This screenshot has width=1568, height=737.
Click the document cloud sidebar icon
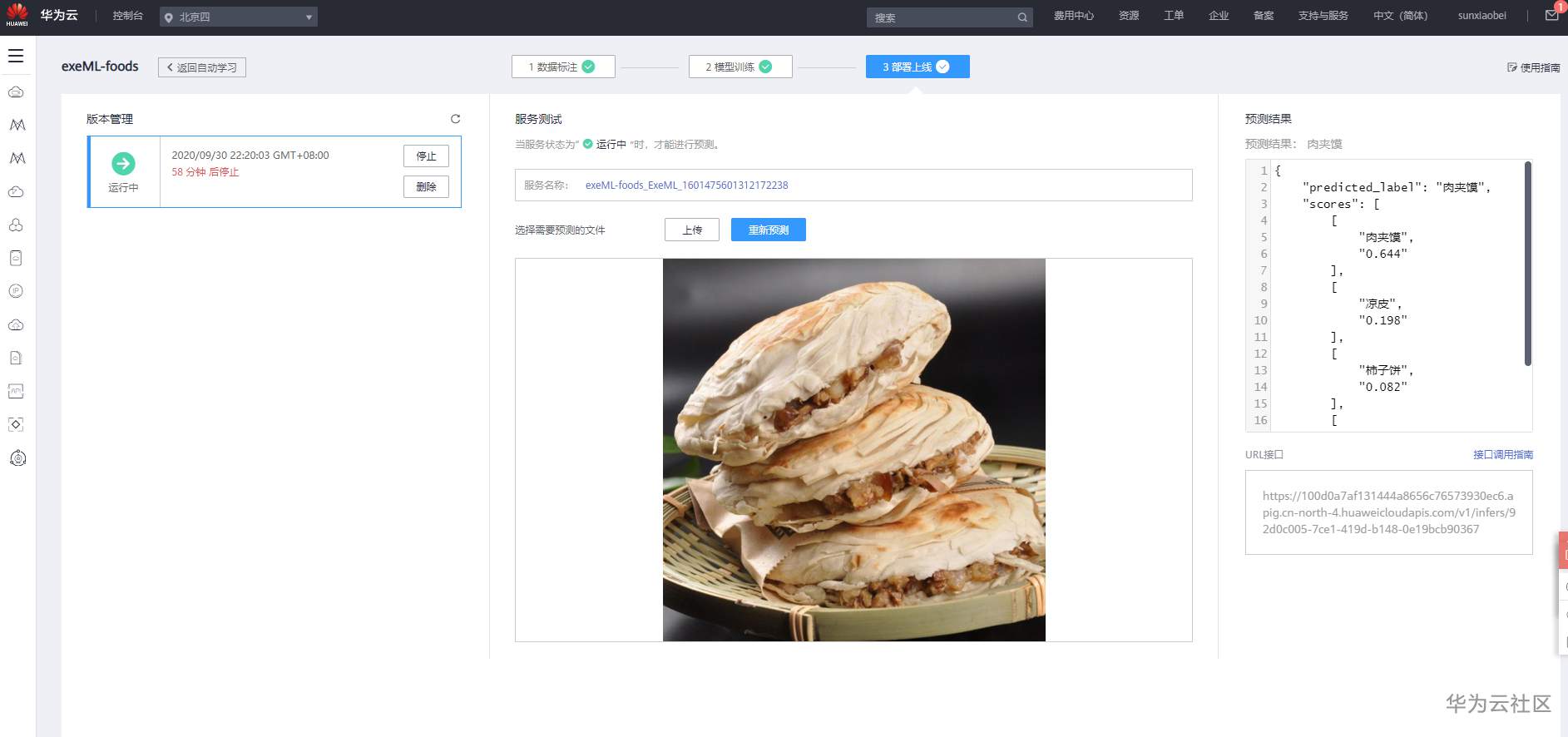click(16, 358)
